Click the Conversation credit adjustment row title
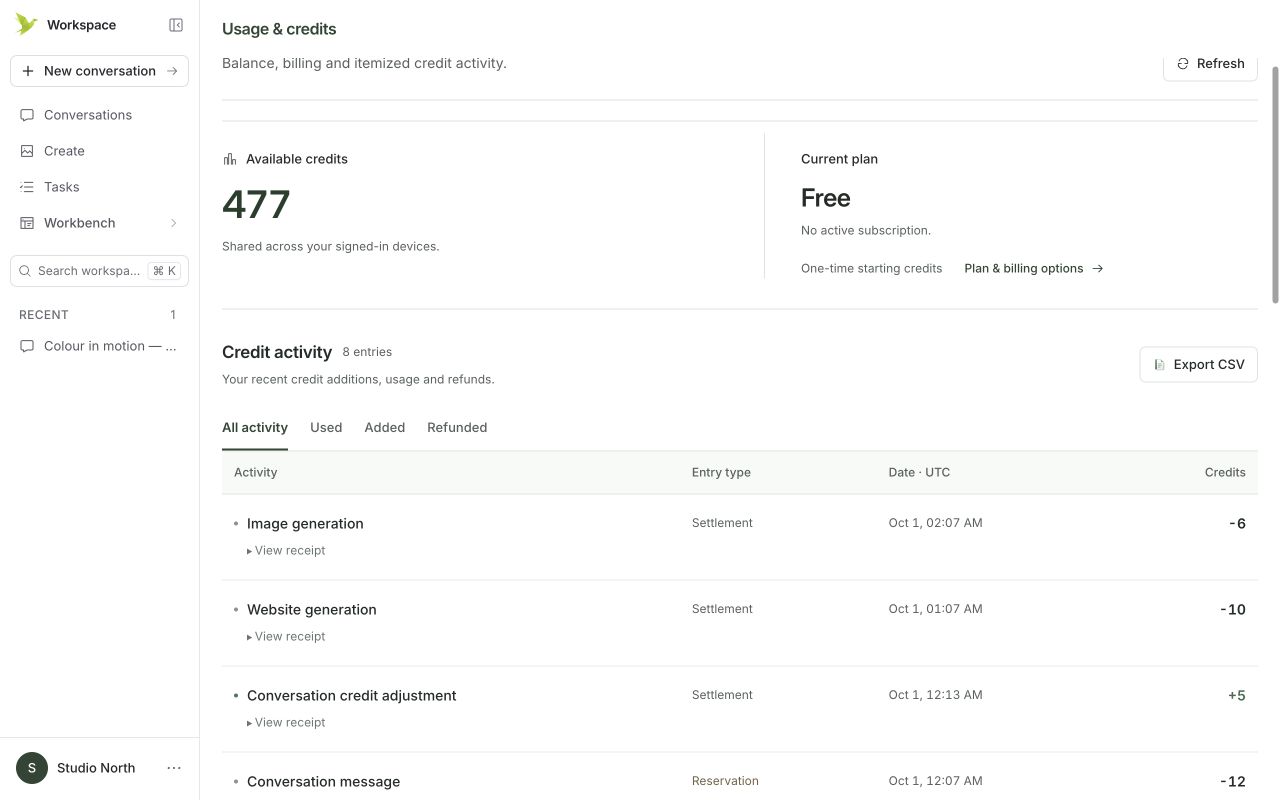The height and width of the screenshot is (800, 1280). pos(352,695)
